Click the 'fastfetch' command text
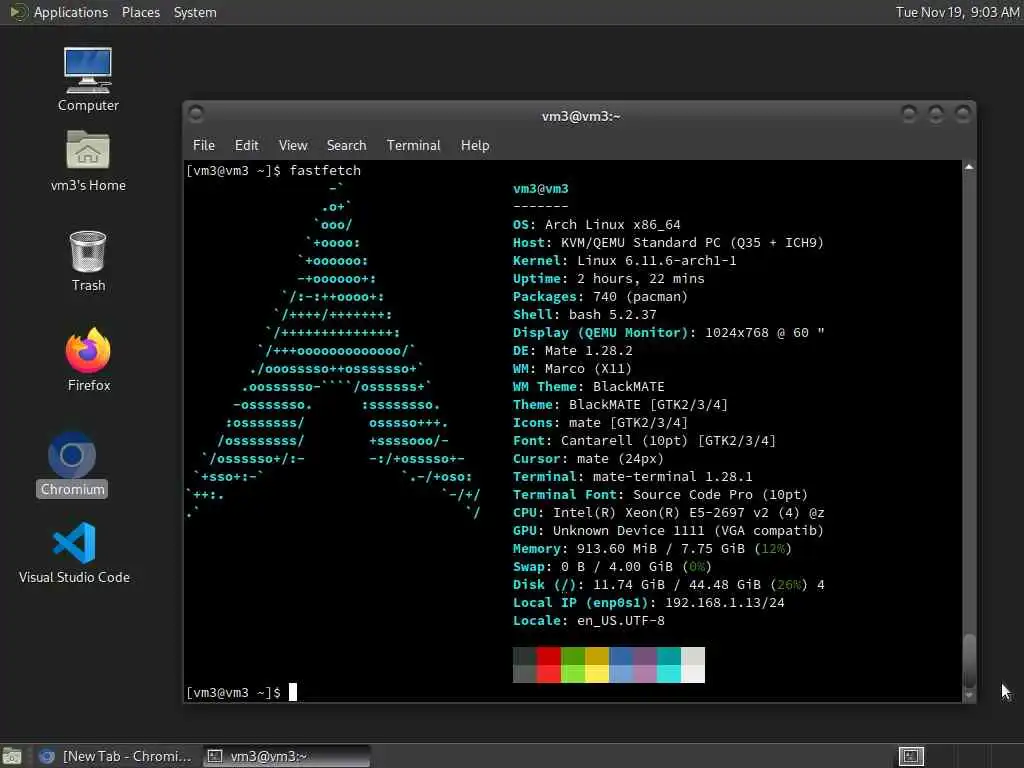 coord(325,170)
